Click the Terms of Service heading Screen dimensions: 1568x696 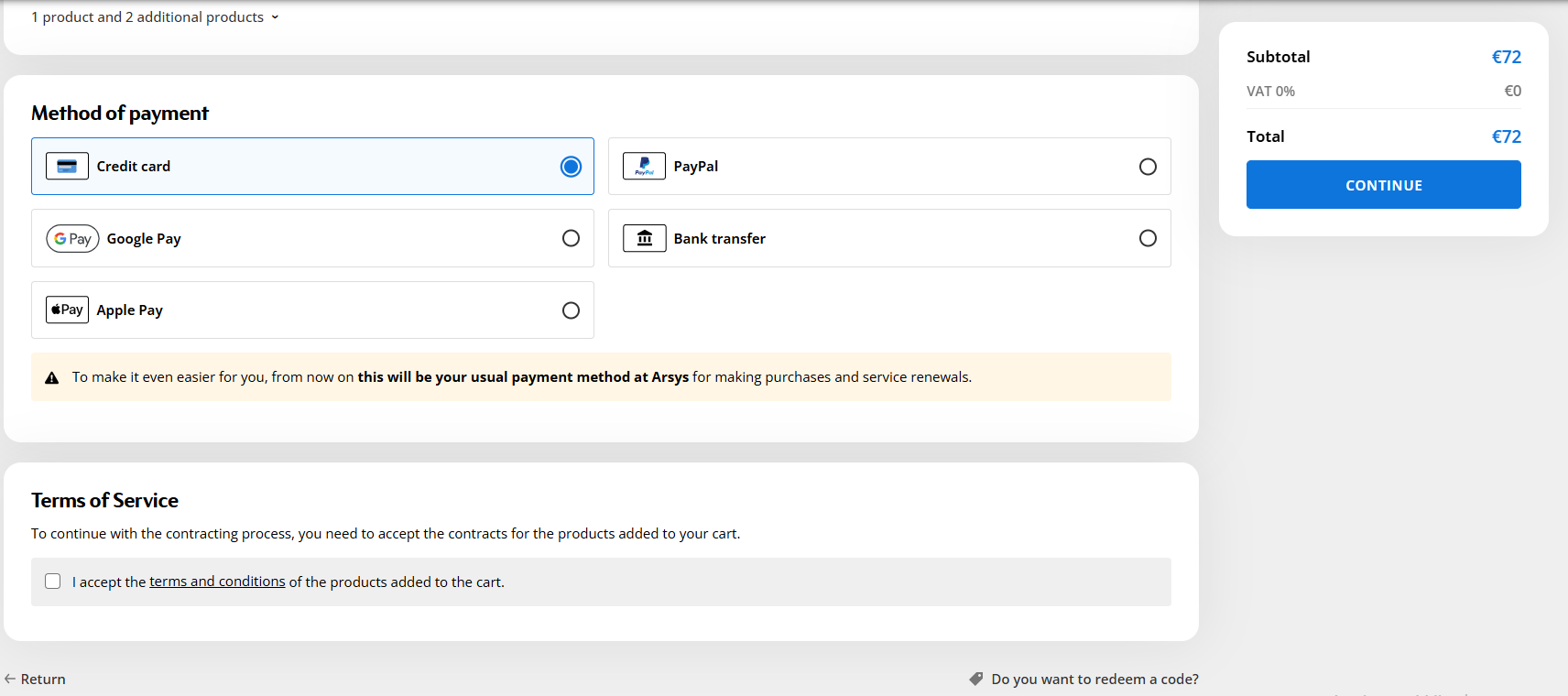point(104,500)
